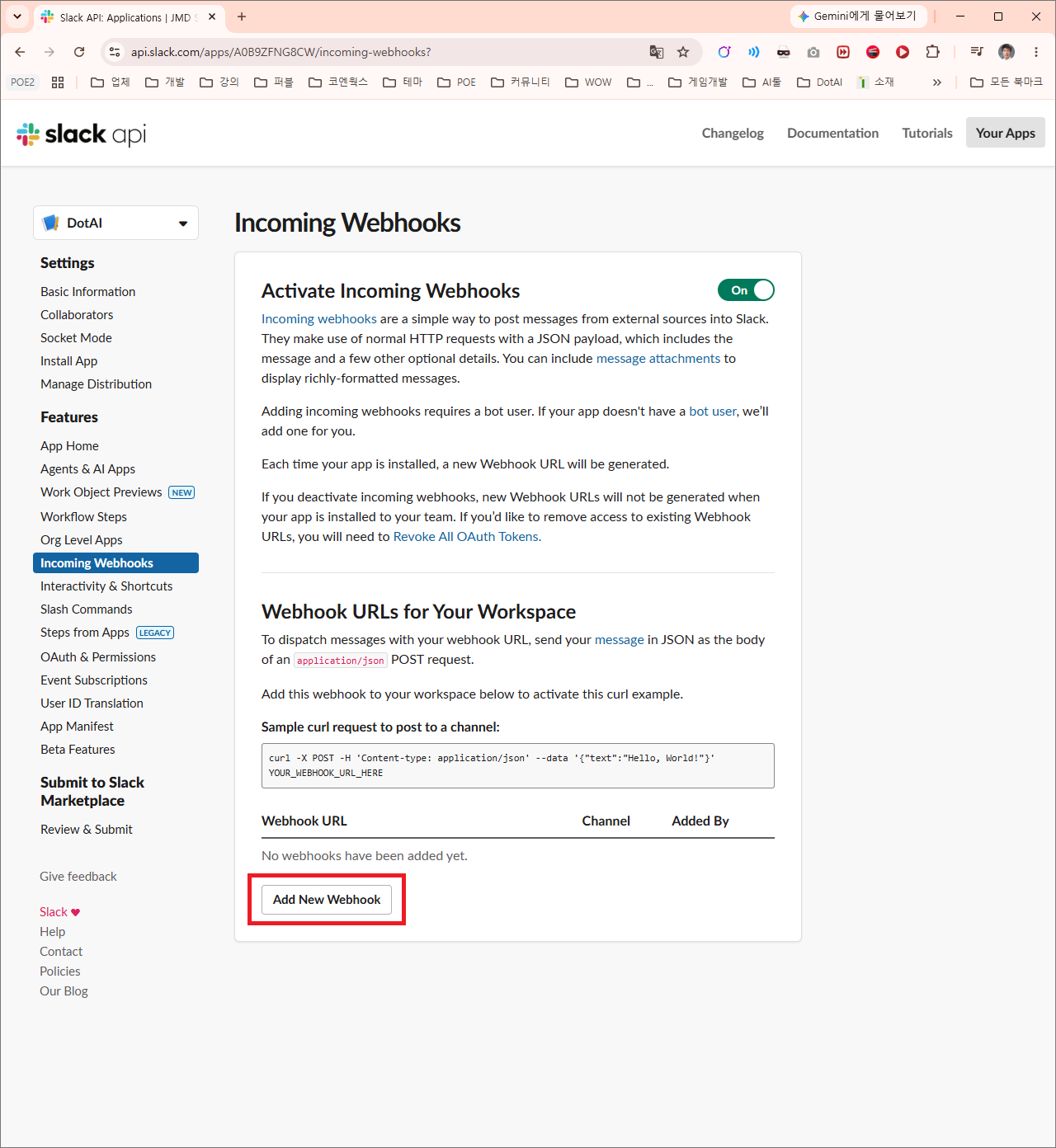
Task: Go back with the browser back arrow
Action: (x=20, y=52)
